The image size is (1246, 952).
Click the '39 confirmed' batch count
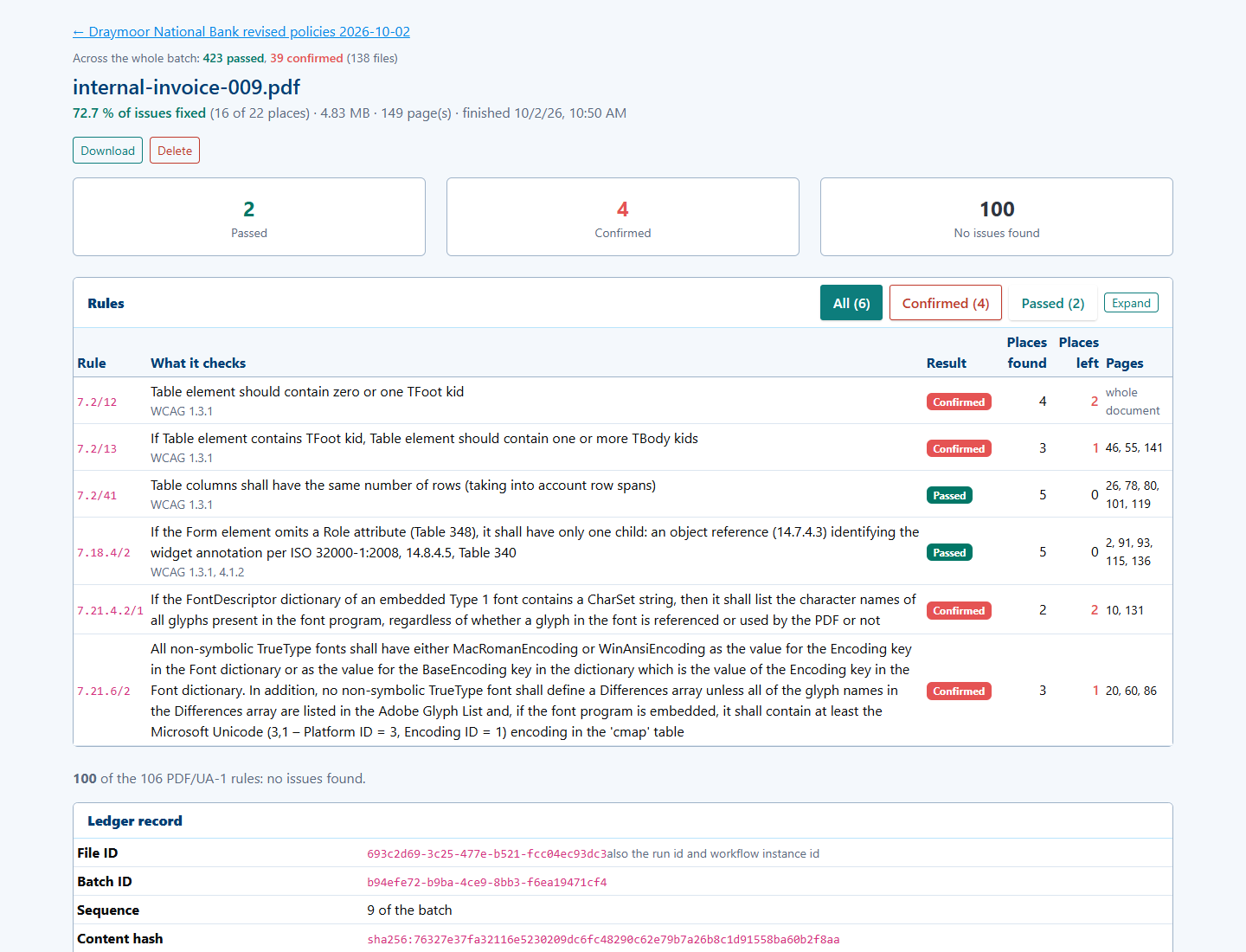306,59
